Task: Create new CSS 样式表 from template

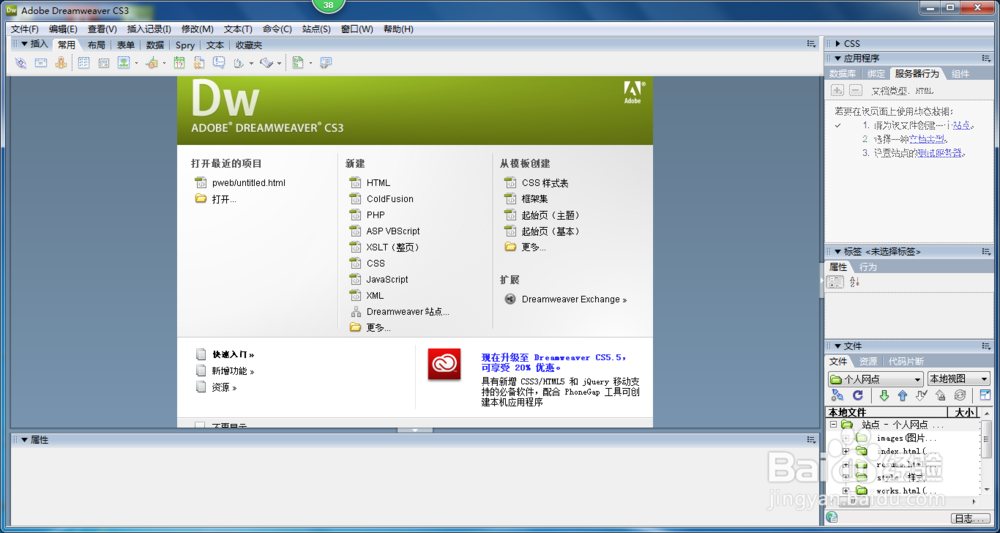Action: click(545, 183)
